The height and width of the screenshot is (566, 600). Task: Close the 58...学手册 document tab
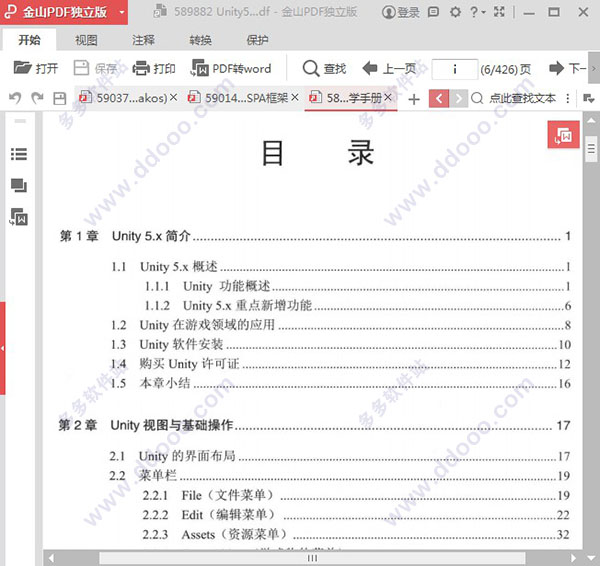388,98
